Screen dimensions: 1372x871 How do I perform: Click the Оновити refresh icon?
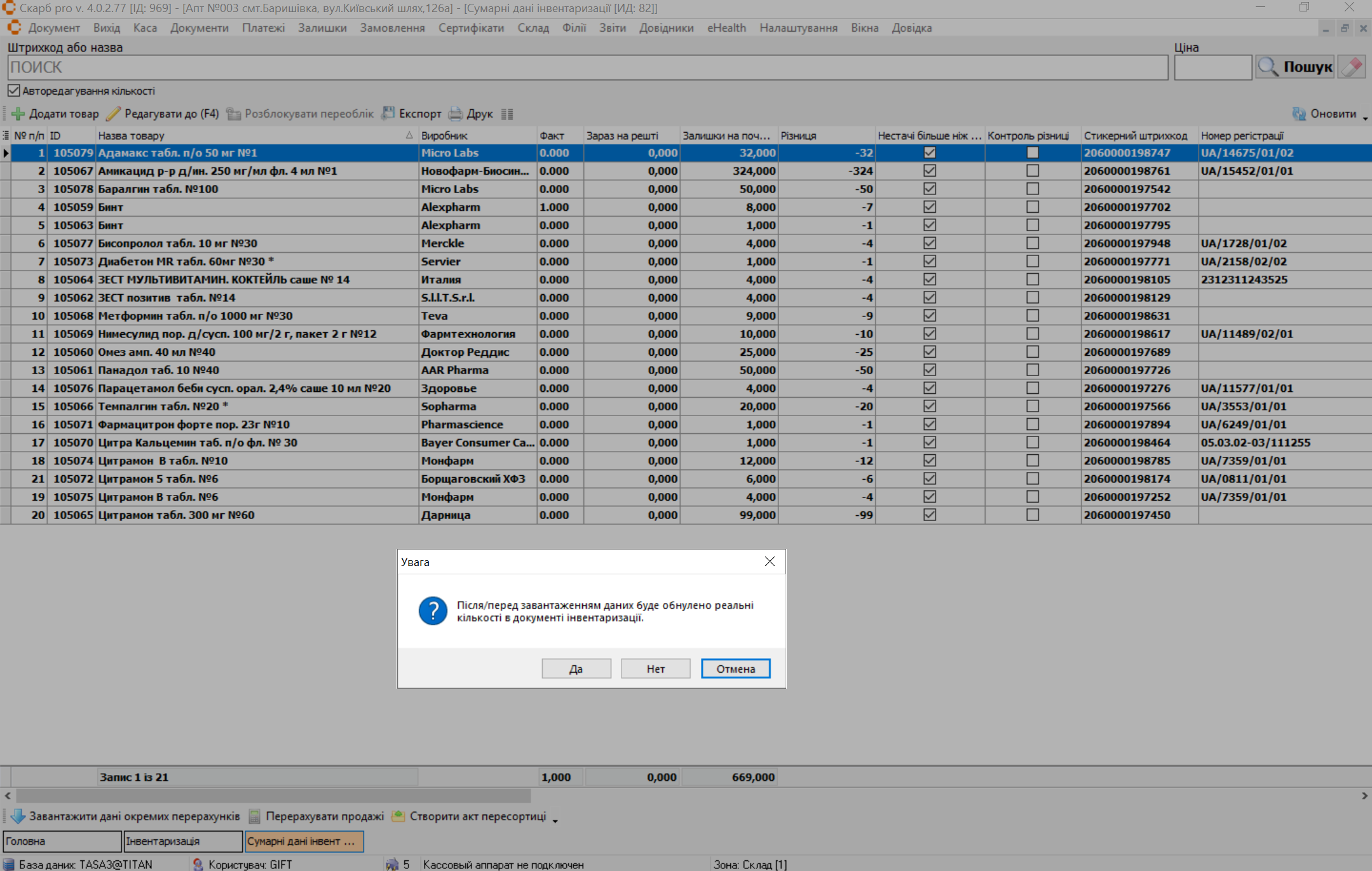(1299, 114)
